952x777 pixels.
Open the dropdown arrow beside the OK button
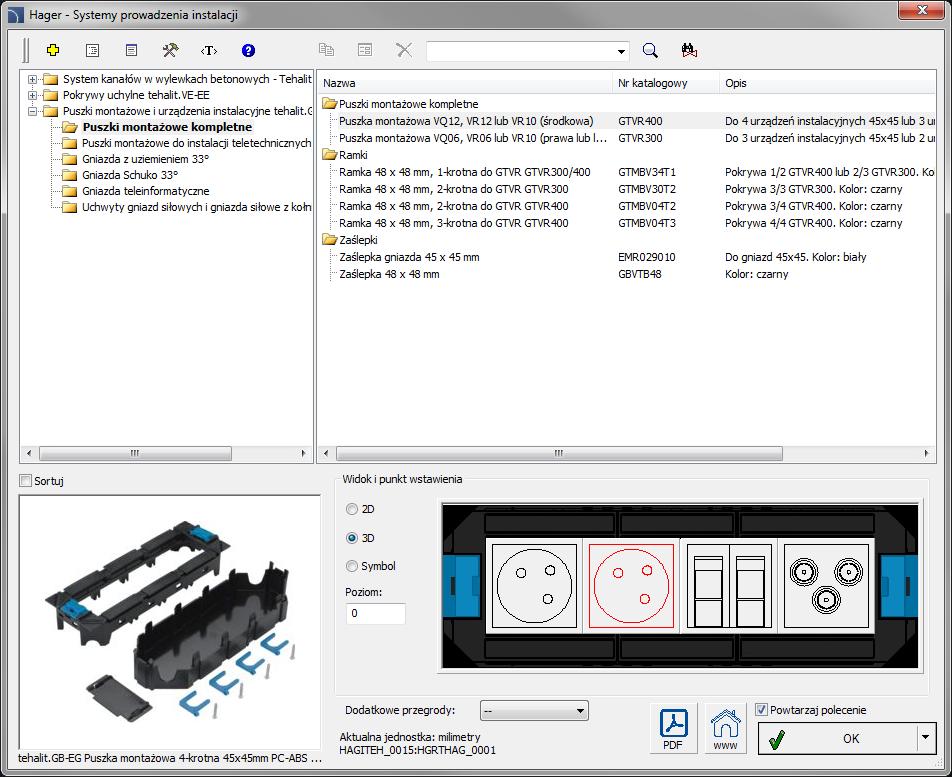click(925, 738)
